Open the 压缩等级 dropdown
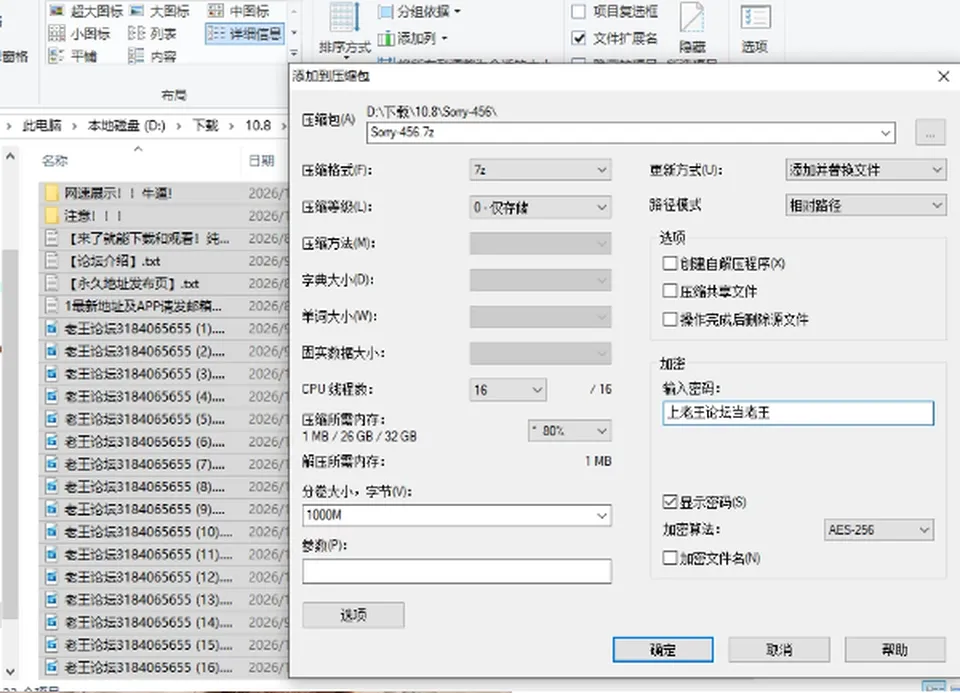 540,208
